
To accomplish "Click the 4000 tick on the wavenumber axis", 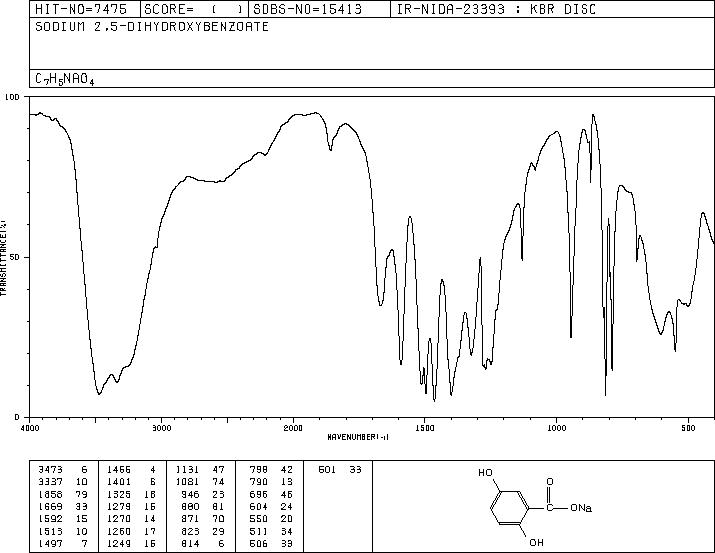I will [30, 428].
